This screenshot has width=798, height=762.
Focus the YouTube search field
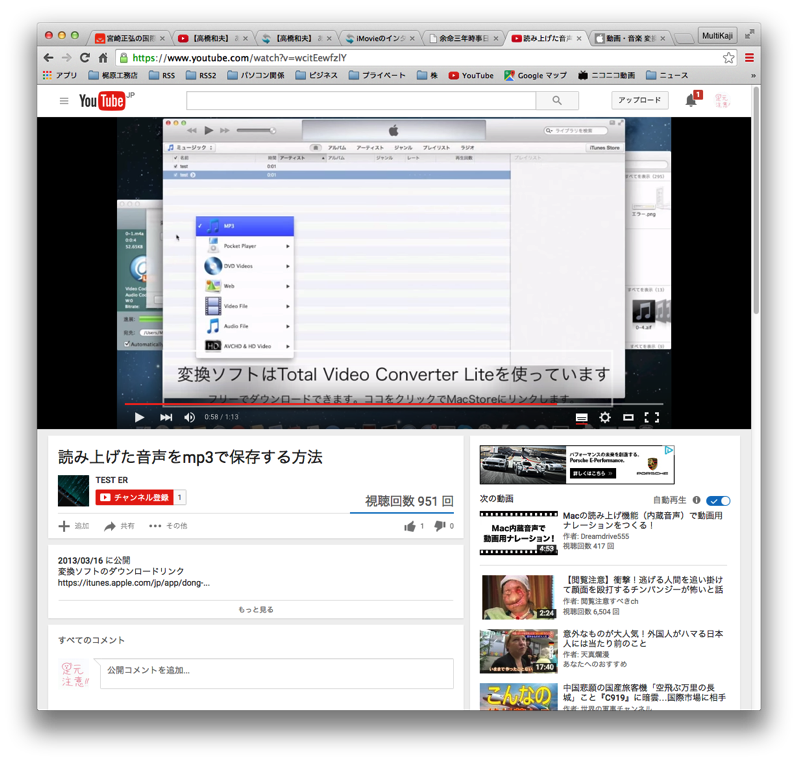pyautogui.click(x=361, y=101)
